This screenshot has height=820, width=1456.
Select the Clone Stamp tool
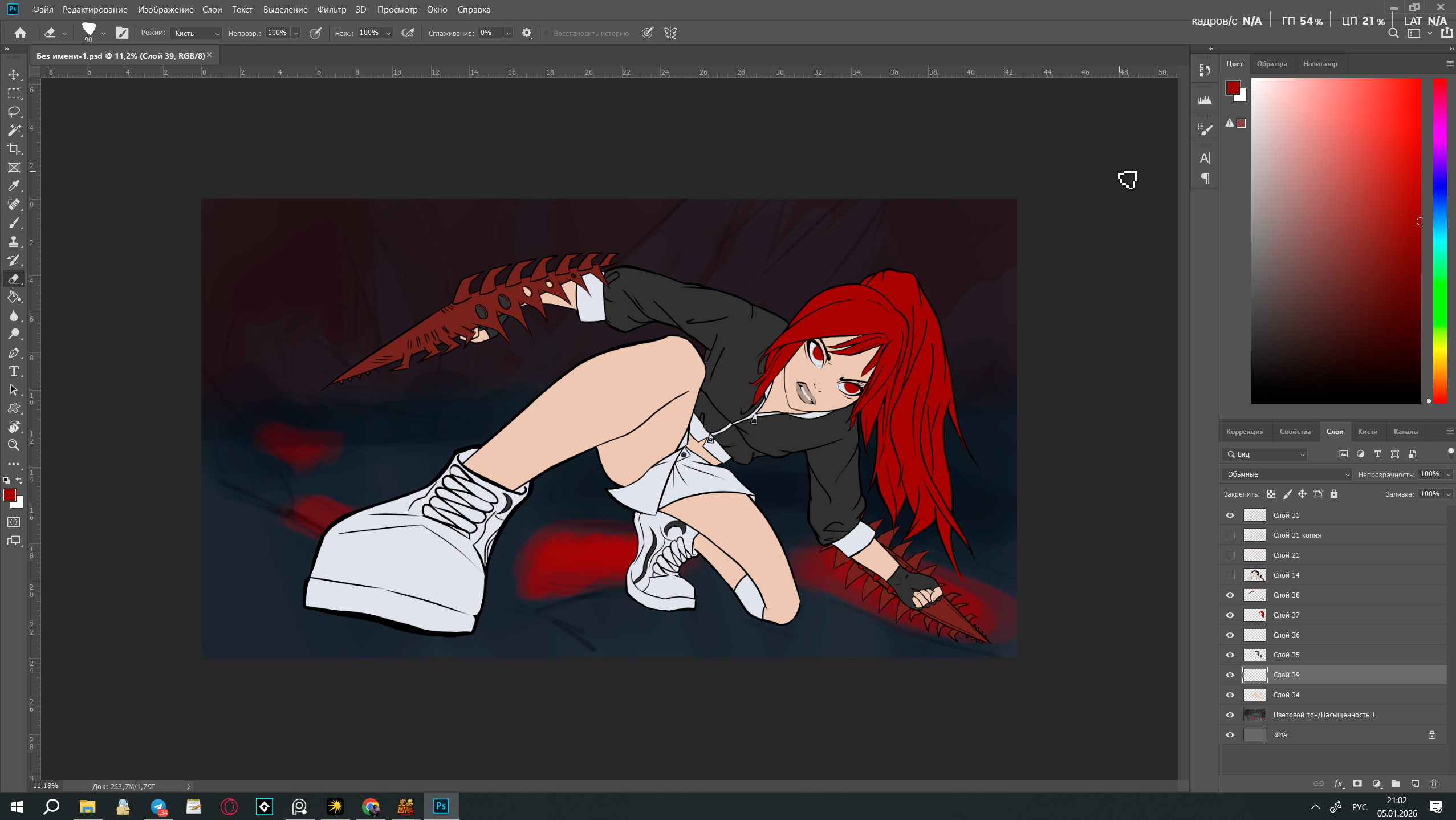(x=14, y=241)
